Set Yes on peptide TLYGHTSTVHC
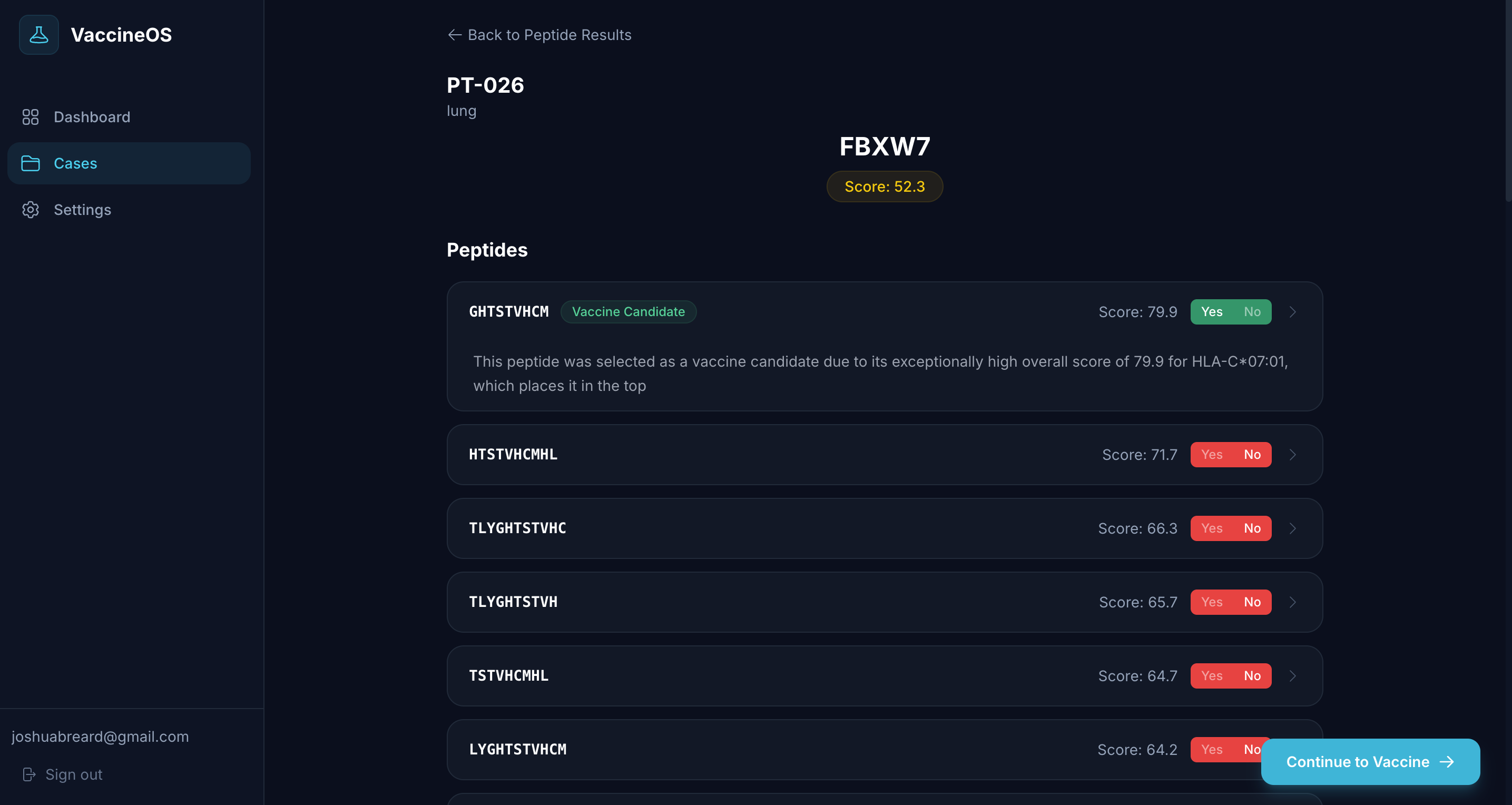 pos(1212,528)
